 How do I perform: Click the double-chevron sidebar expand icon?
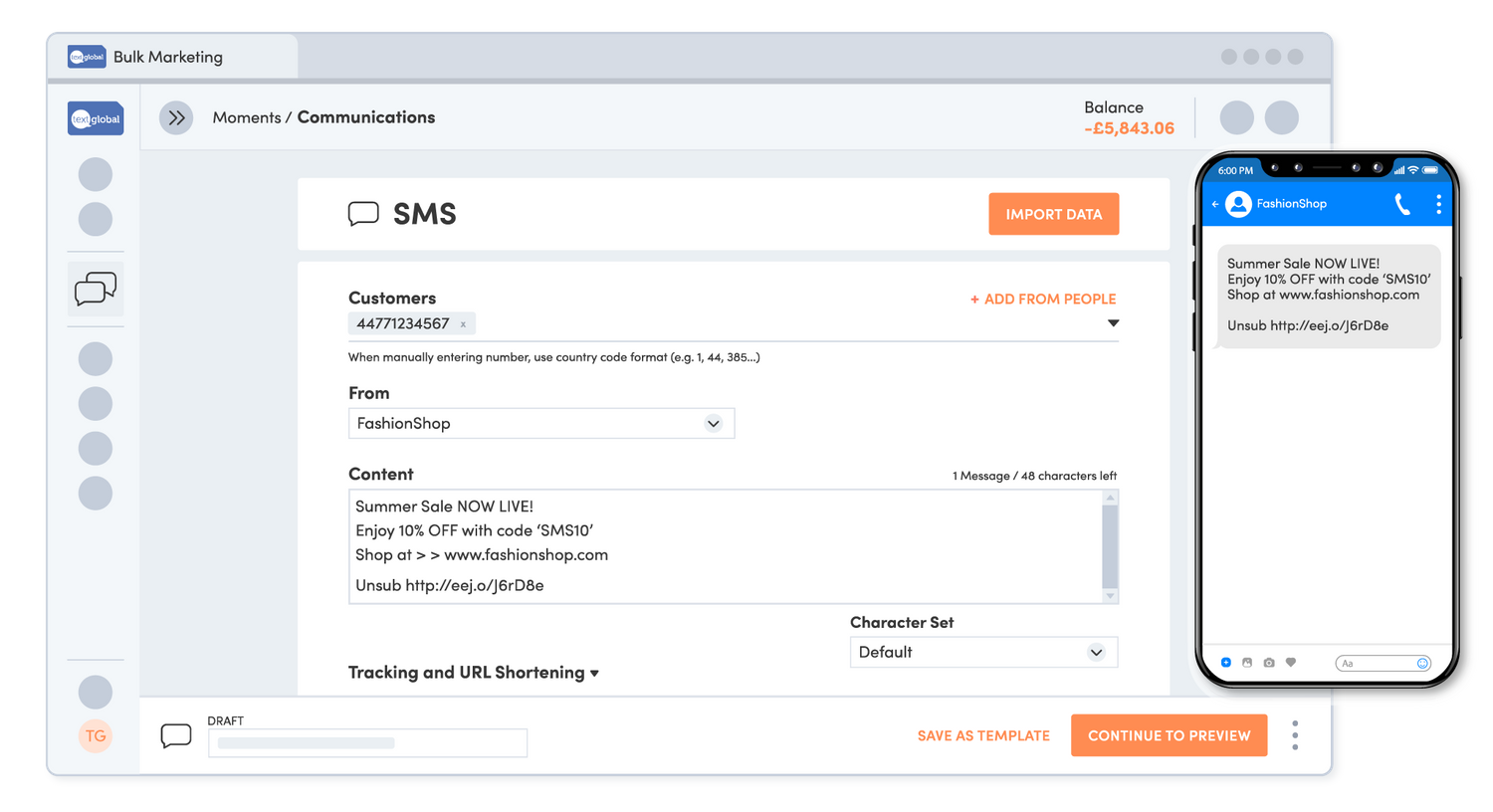click(x=176, y=117)
